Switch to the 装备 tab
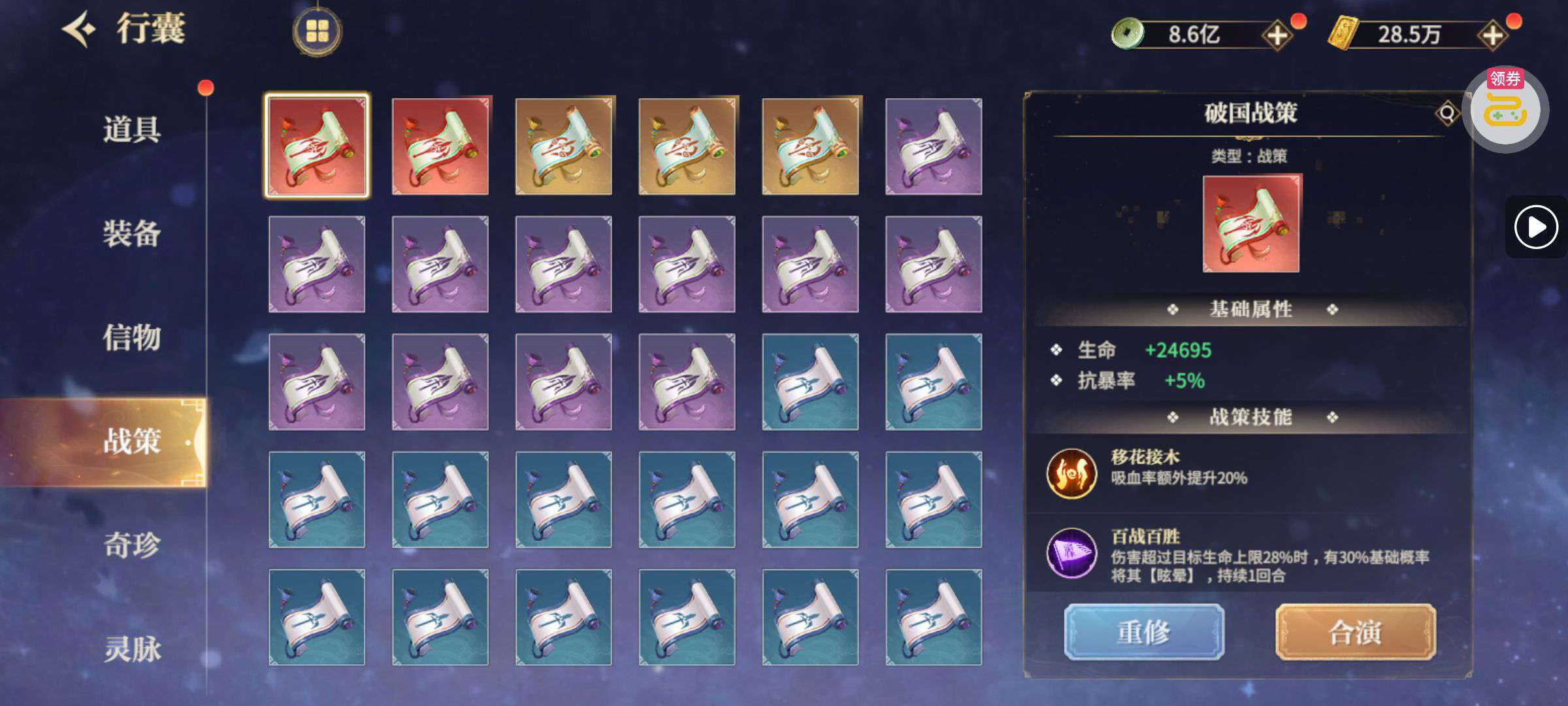This screenshot has width=1568, height=706. point(131,233)
